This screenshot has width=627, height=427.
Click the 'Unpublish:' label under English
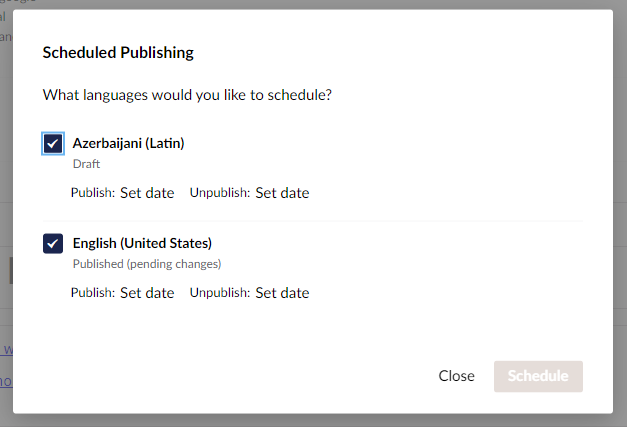coord(219,293)
